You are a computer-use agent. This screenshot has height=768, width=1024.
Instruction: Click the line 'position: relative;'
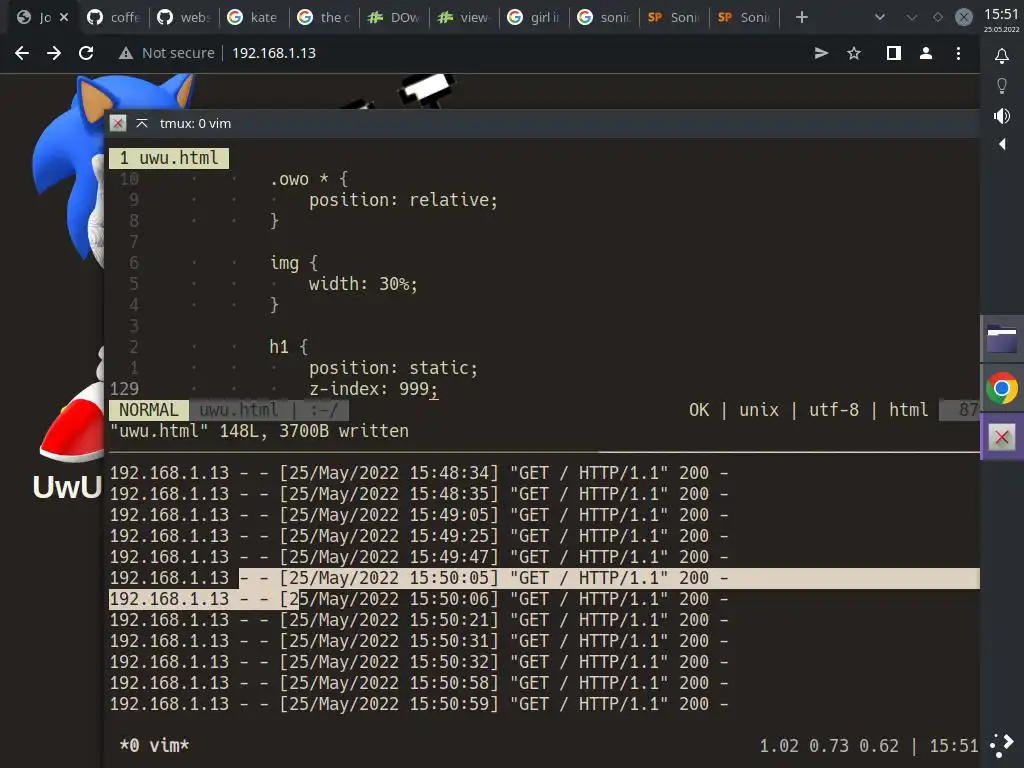tap(403, 200)
